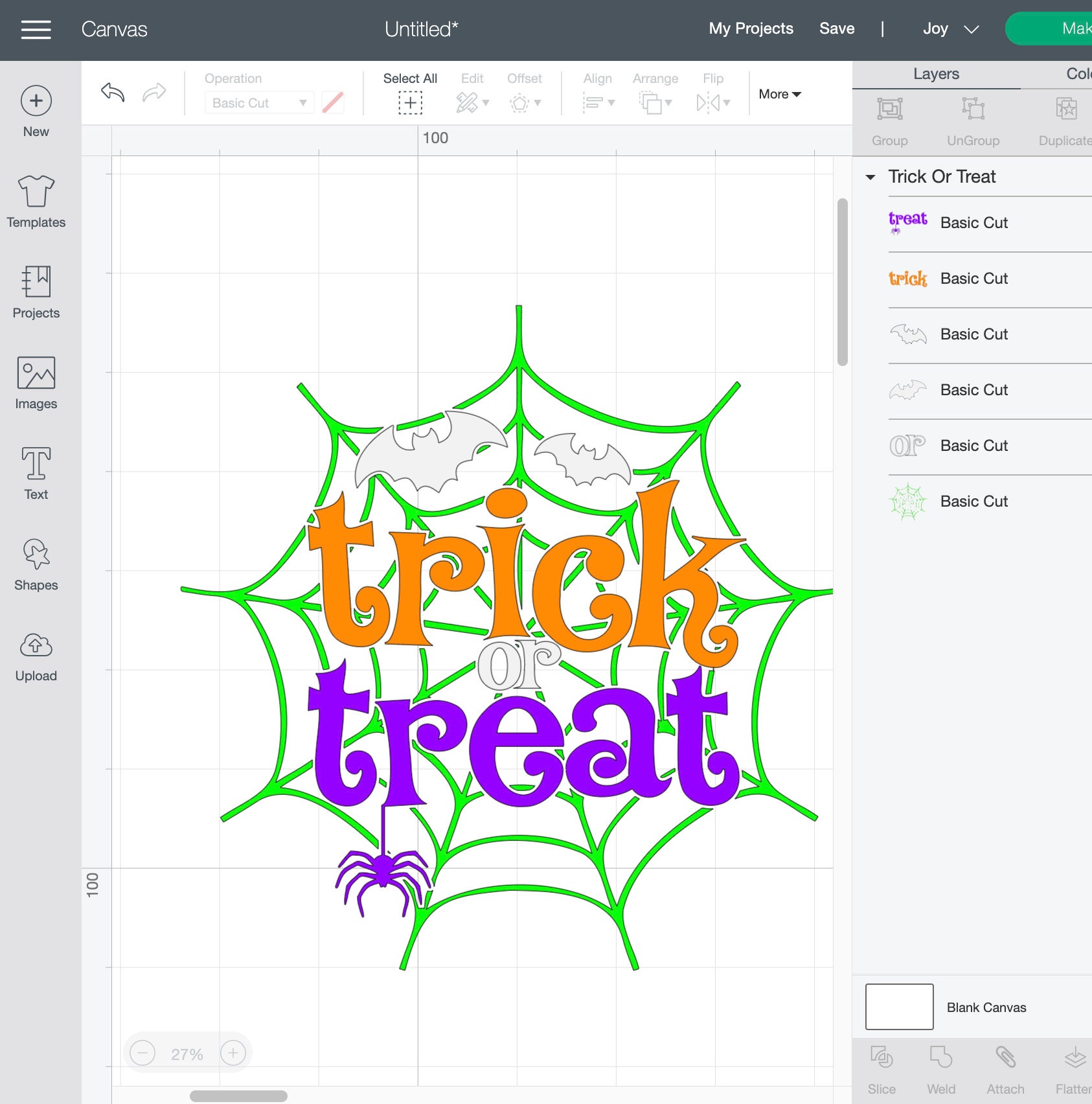Screen dimensions: 1092x1104
Task: Open the Shapes tool
Action: tap(36, 554)
